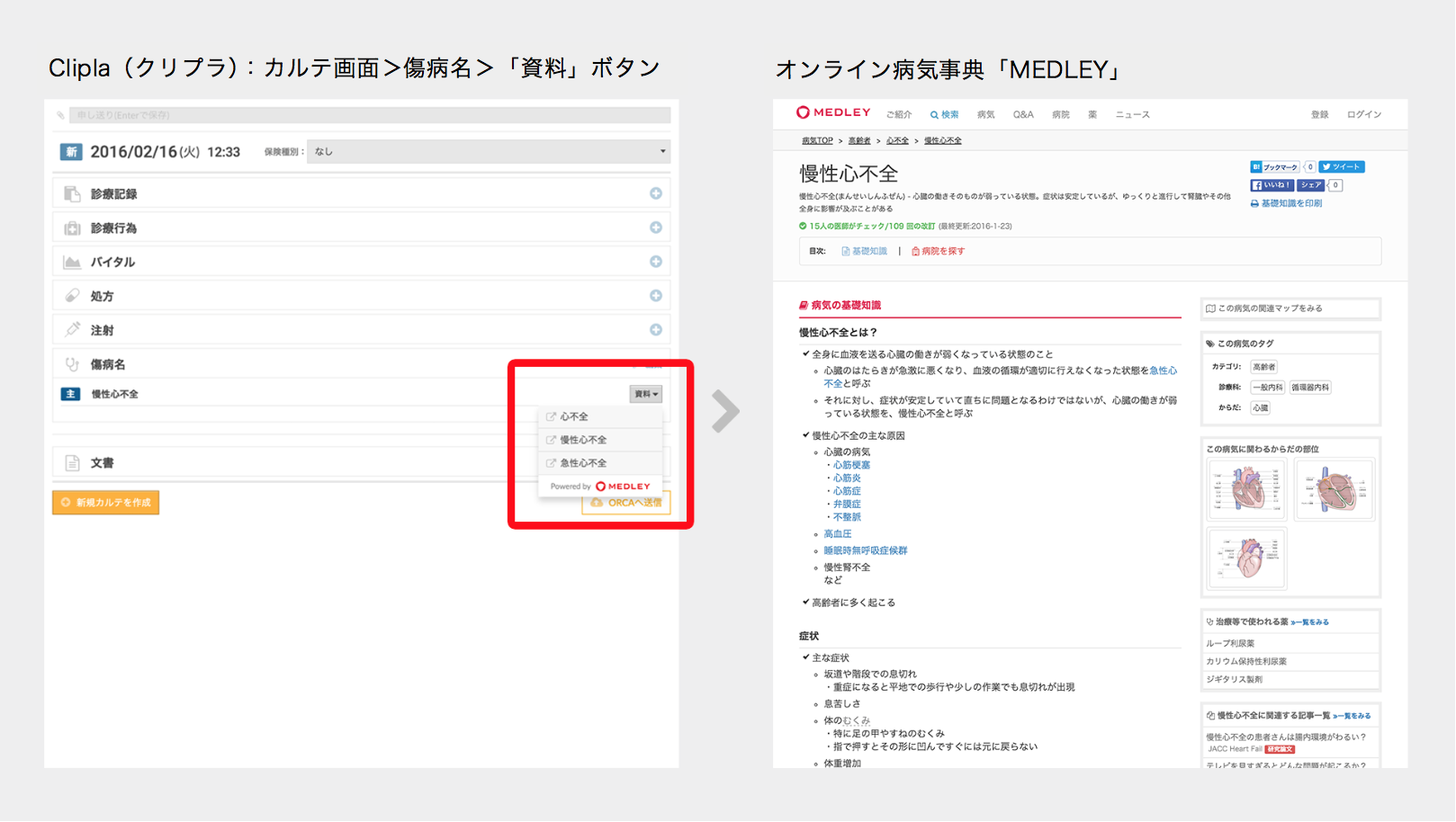Click the plus icon on 注射 row

tap(655, 330)
